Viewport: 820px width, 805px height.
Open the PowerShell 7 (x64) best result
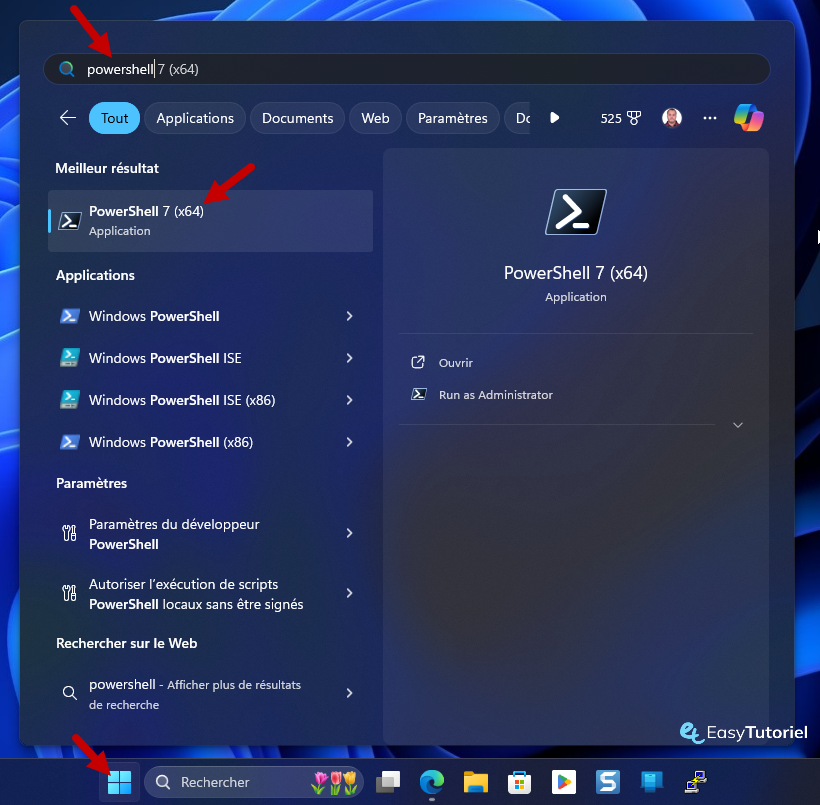tap(210, 221)
